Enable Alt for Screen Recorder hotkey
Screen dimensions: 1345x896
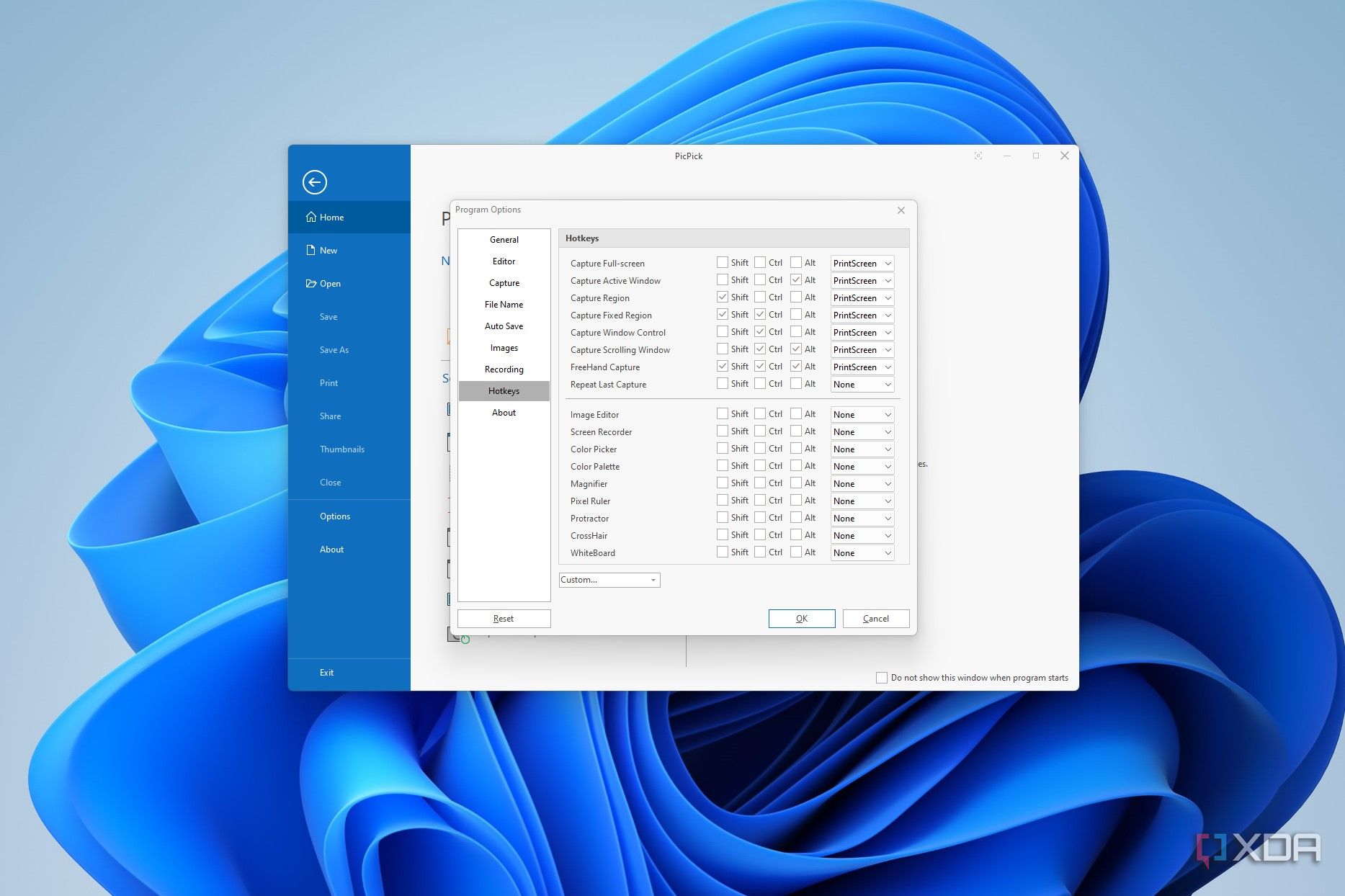click(796, 431)
